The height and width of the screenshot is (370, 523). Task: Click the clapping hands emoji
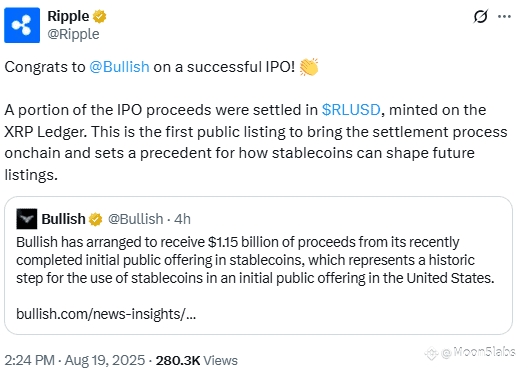(309, 67)
